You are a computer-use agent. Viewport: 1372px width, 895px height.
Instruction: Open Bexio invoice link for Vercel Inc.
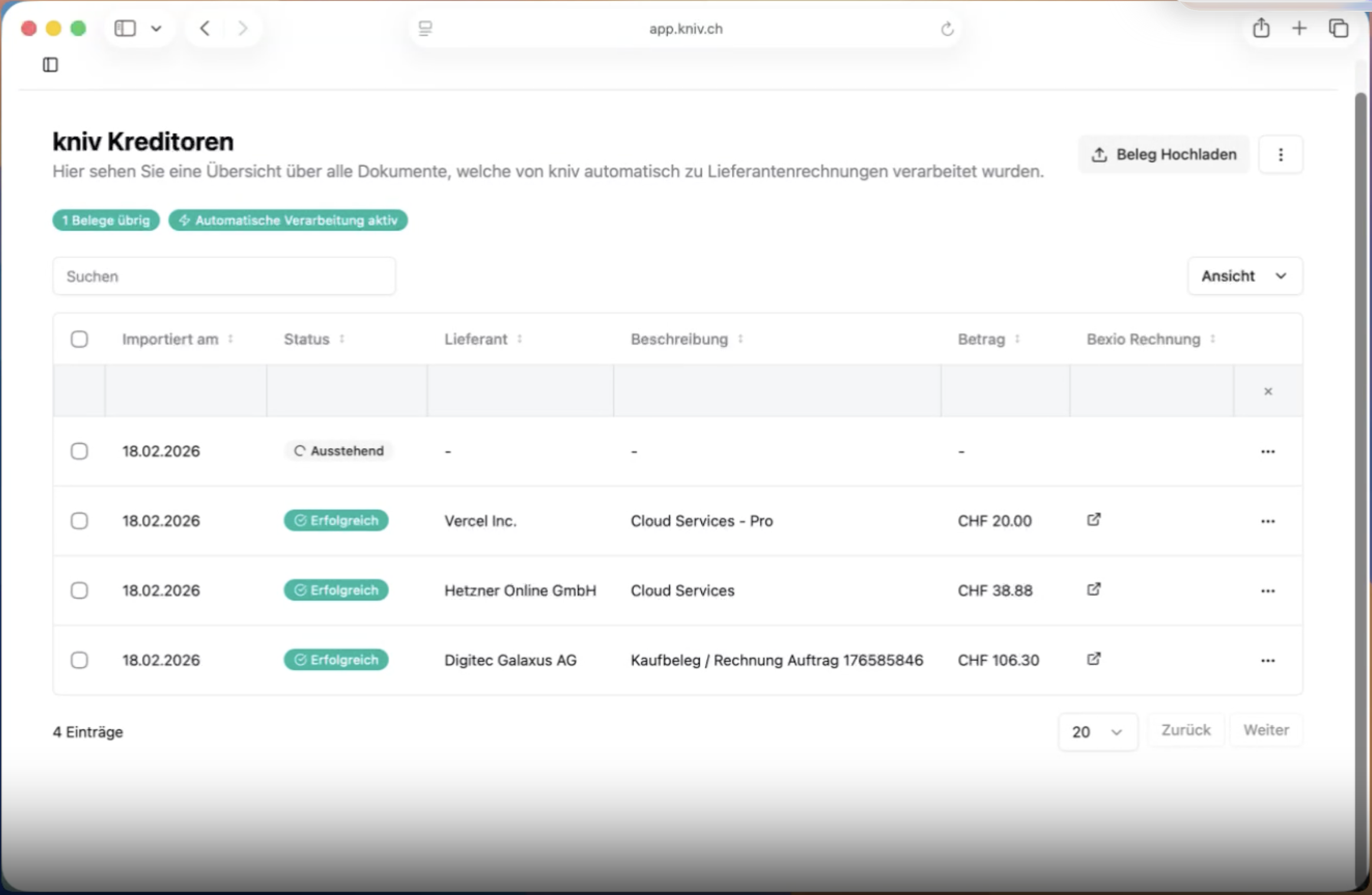point(1094,519)
